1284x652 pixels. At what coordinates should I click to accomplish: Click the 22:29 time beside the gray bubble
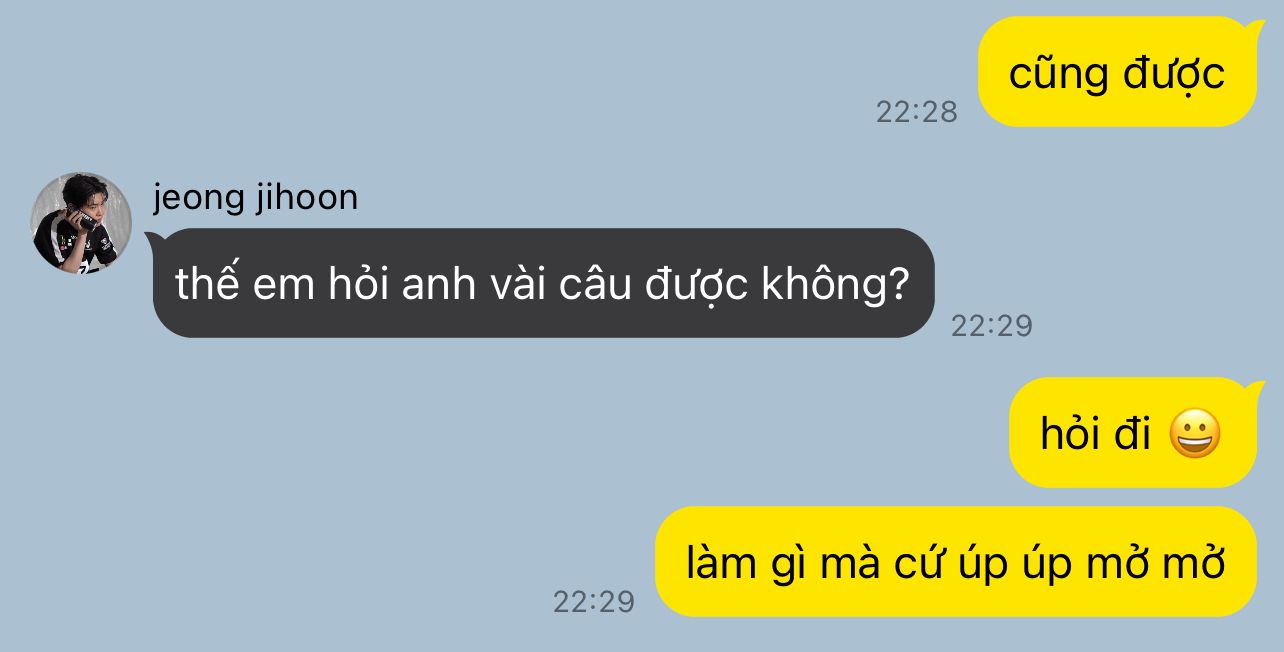pyautogui.click(x=992, y=326)
